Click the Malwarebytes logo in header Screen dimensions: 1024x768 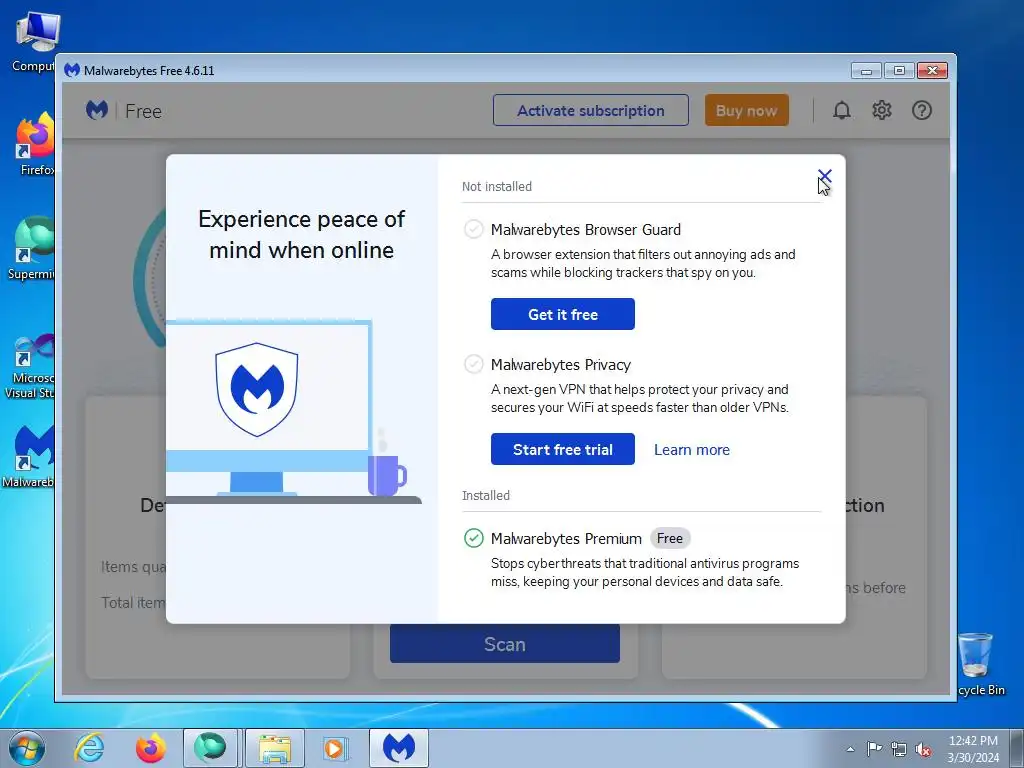(x=97, y=110)
